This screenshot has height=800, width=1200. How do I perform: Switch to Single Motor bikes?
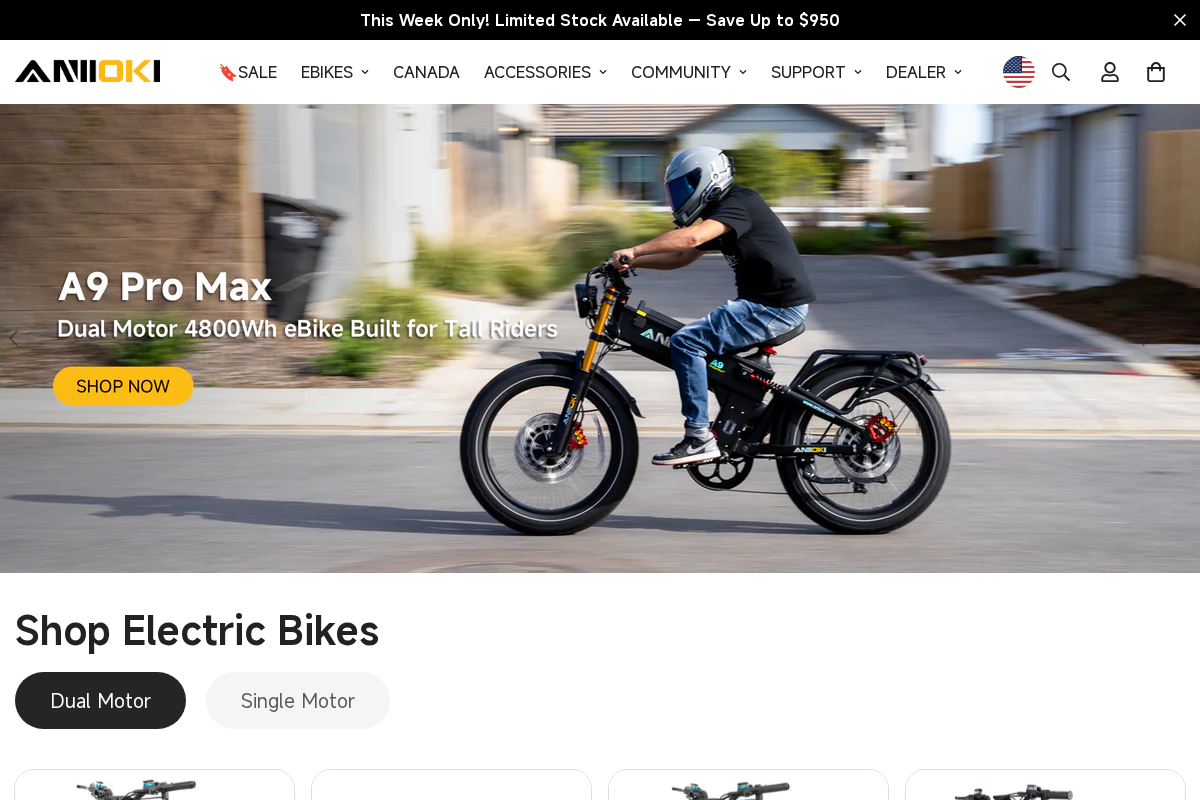pyautogui.click(x=298, y=700)
